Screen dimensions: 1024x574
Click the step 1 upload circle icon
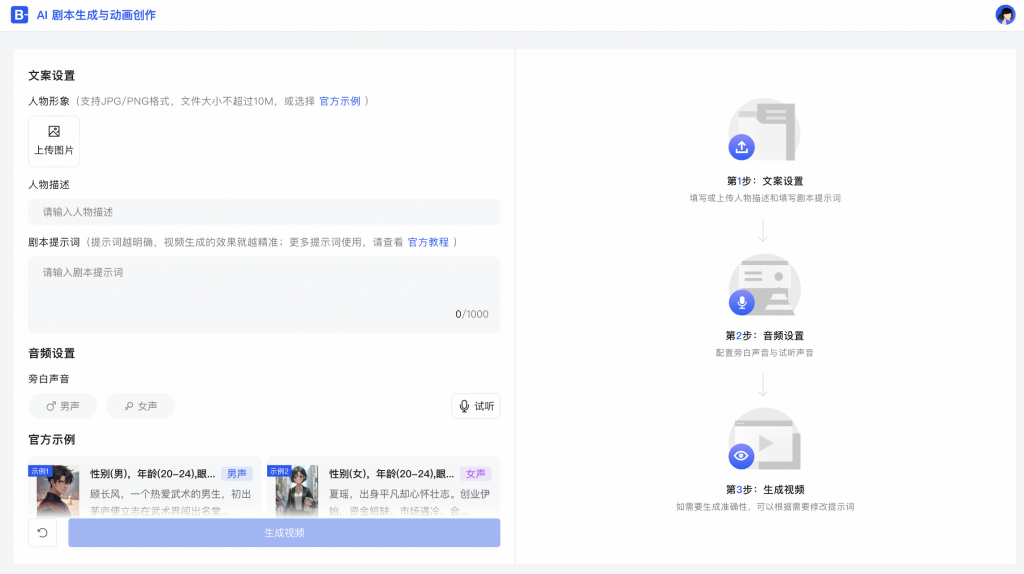[741, 147]
